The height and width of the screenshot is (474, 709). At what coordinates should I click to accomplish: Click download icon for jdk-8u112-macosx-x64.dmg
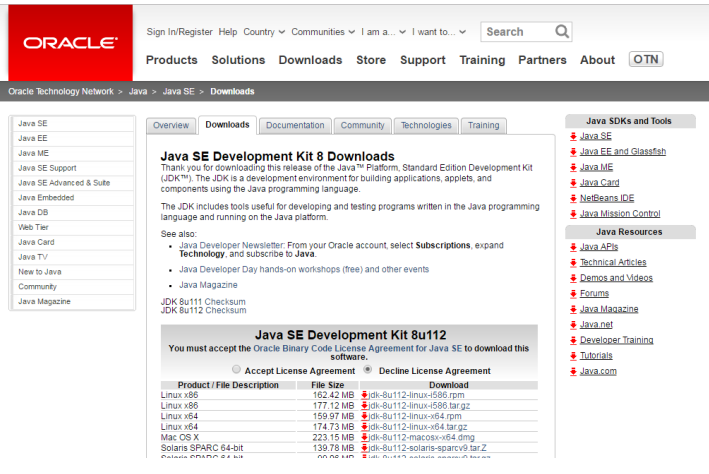(364, 437)
